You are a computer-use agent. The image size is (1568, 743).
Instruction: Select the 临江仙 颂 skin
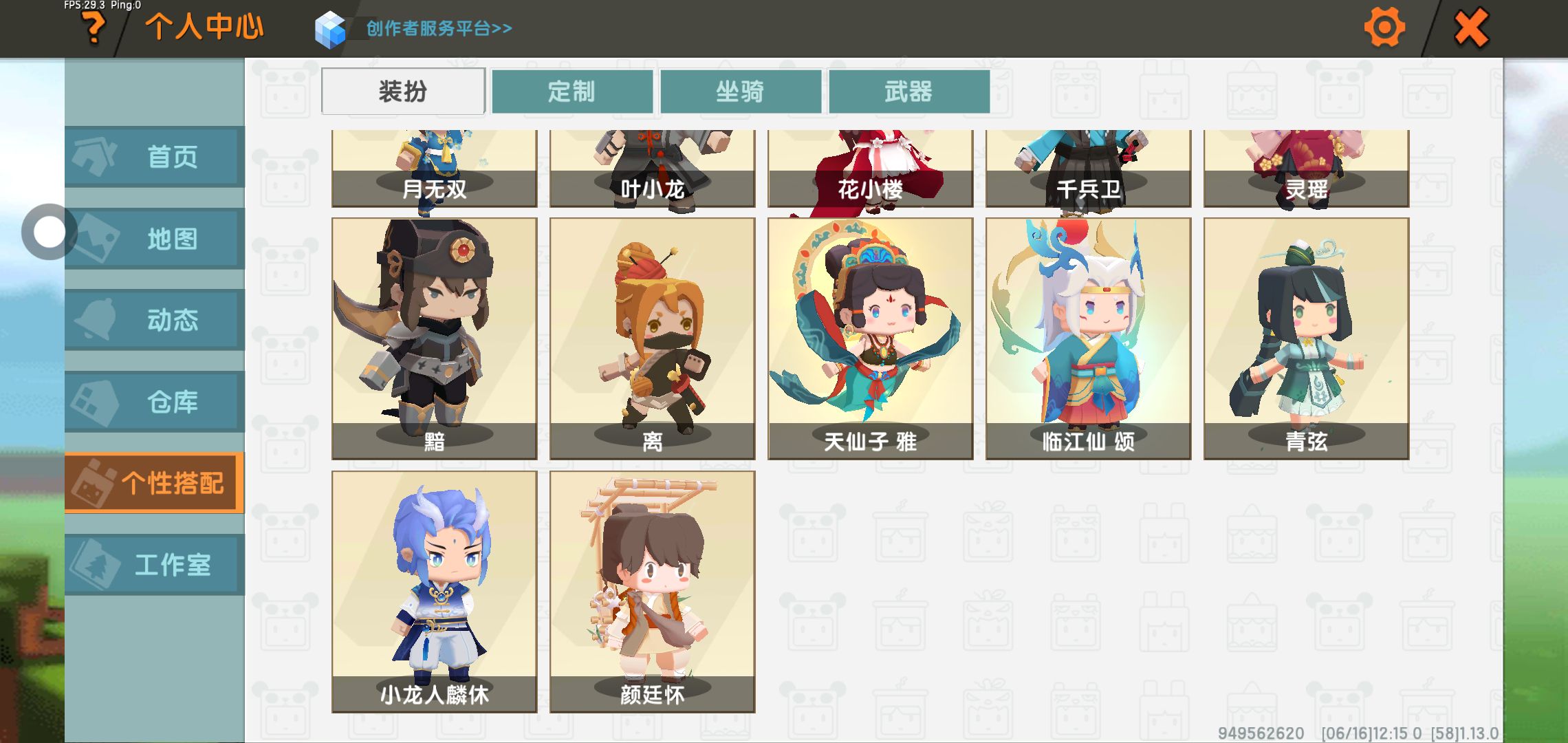click(1088, 338)
